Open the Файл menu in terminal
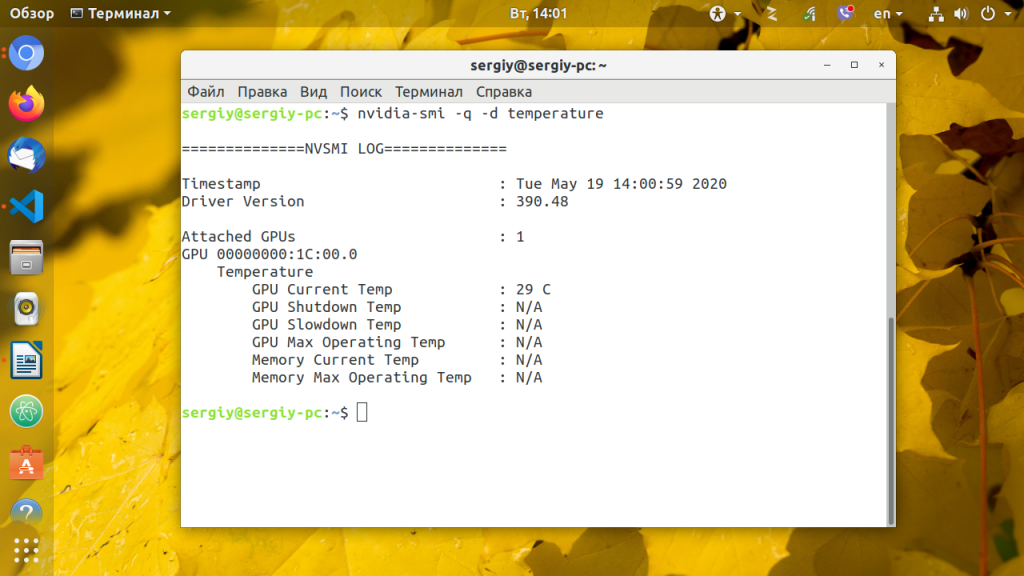This screenshot has width=1024, height=576. coord(206,91)
